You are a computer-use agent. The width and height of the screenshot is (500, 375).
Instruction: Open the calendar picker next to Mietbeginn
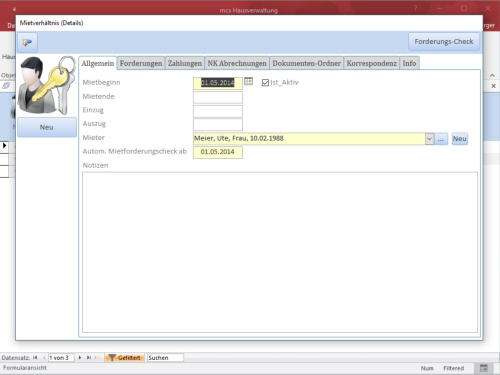pos(248,81)
